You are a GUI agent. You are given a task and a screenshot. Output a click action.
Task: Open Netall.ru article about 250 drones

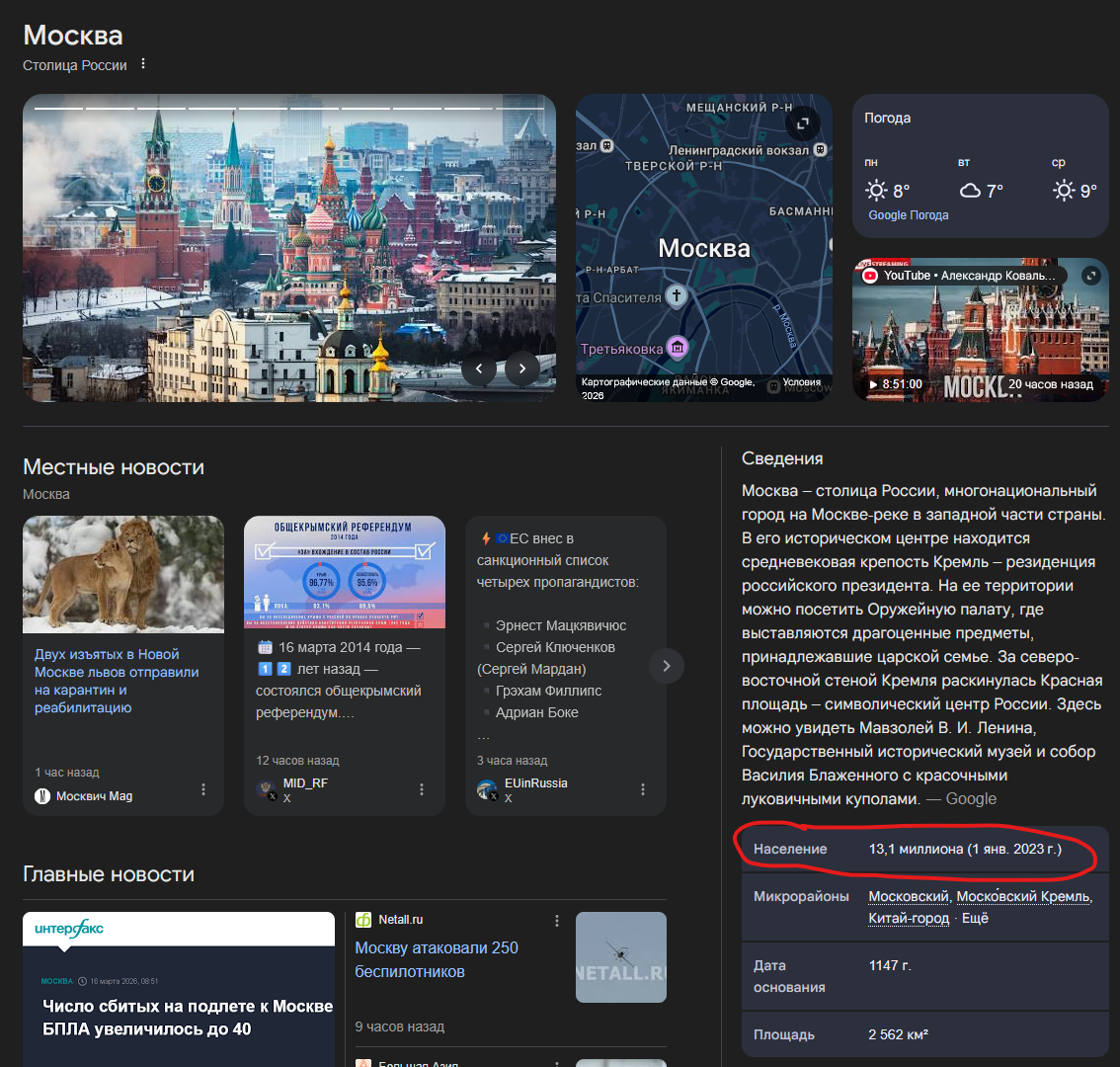(x=437, y=959)
